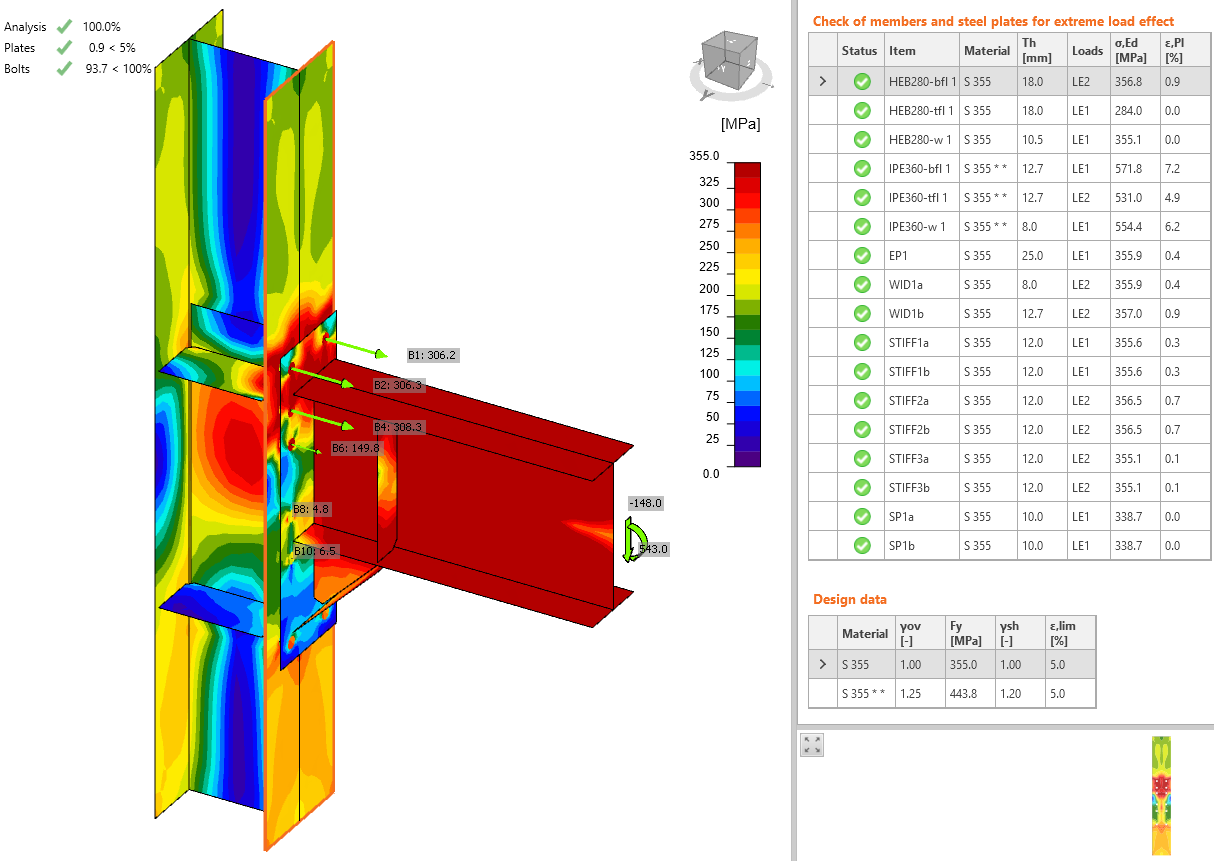Image resolution: width=1214 pixels, height=861 pixels.
Task: Click status icon for WID1b
Action: (x=860, y=313)
